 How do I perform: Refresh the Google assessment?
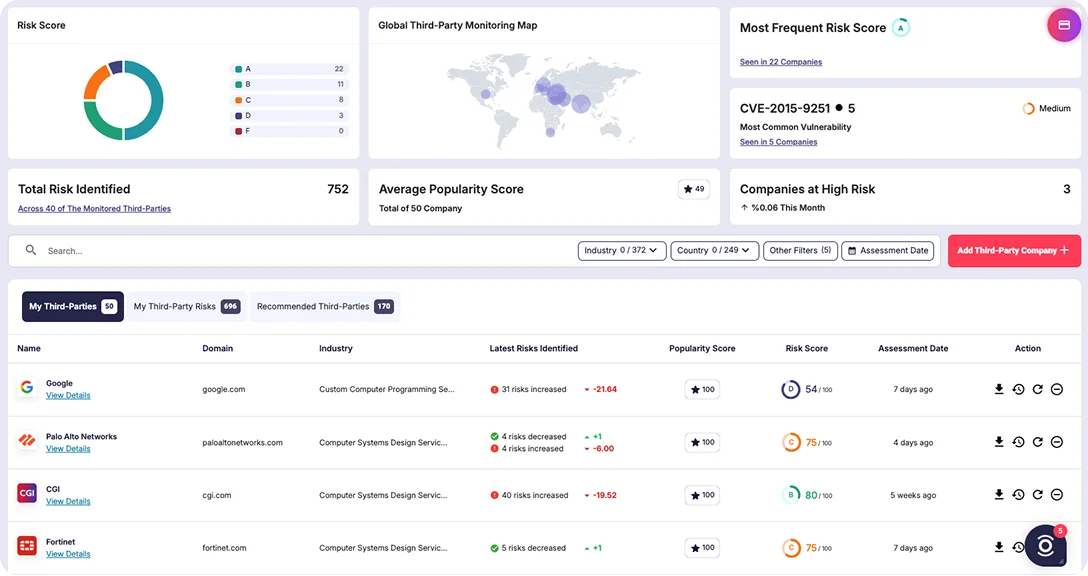1037,389
